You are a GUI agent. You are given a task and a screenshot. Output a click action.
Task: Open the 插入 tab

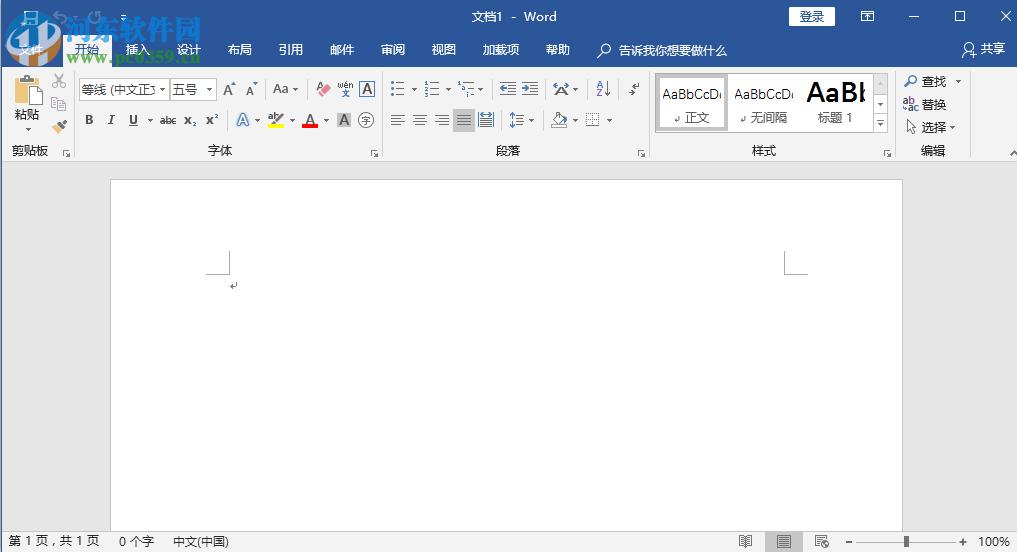[138, 50]
